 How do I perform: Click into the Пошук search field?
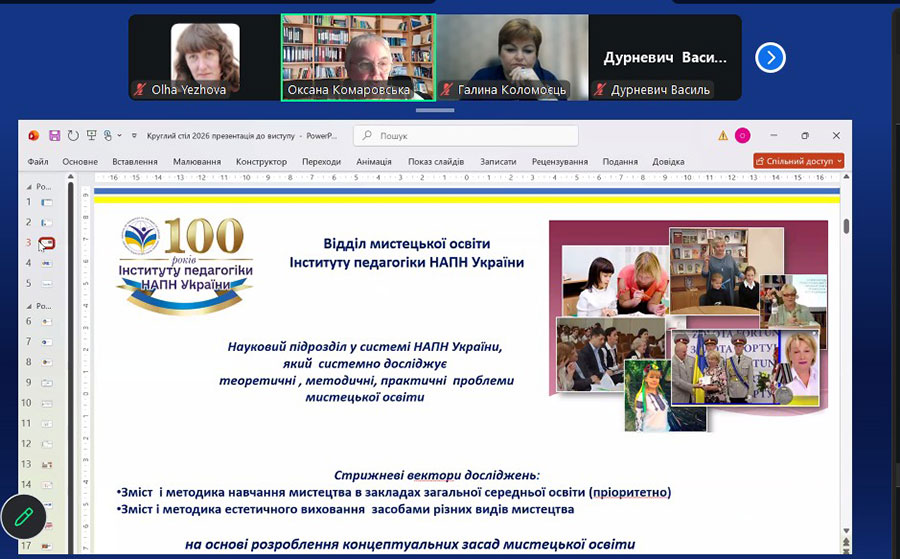465,136
